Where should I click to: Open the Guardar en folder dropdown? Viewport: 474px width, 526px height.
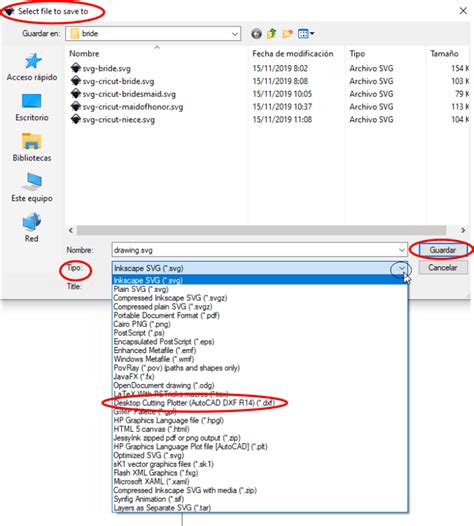point(235,34)
